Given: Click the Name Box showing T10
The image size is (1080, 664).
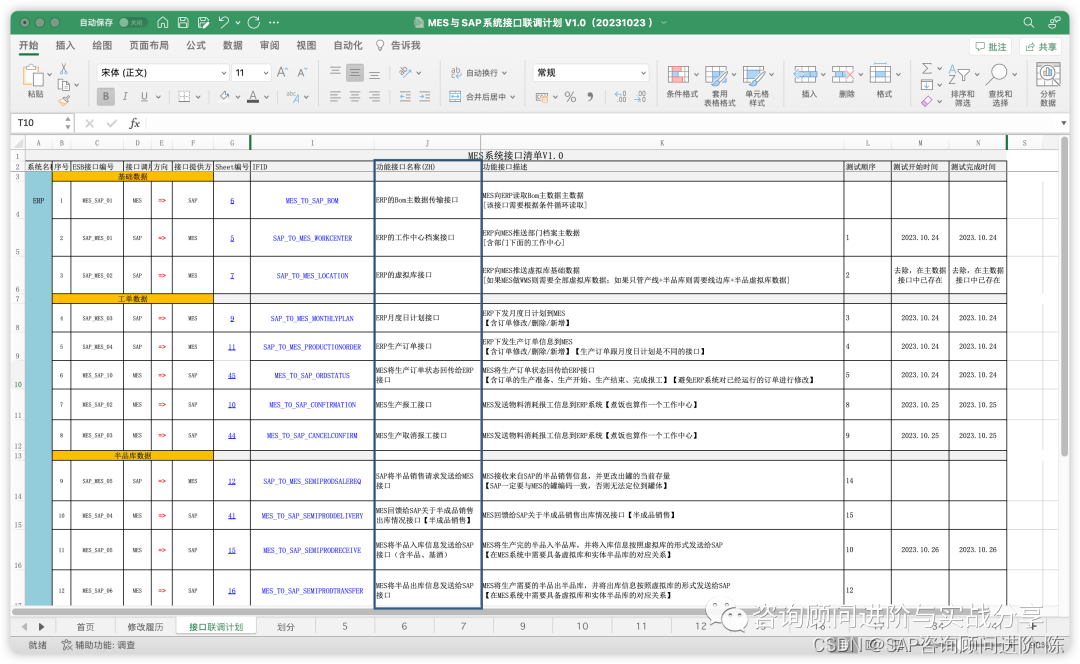Looking at the screenshot, I should 39,123.
